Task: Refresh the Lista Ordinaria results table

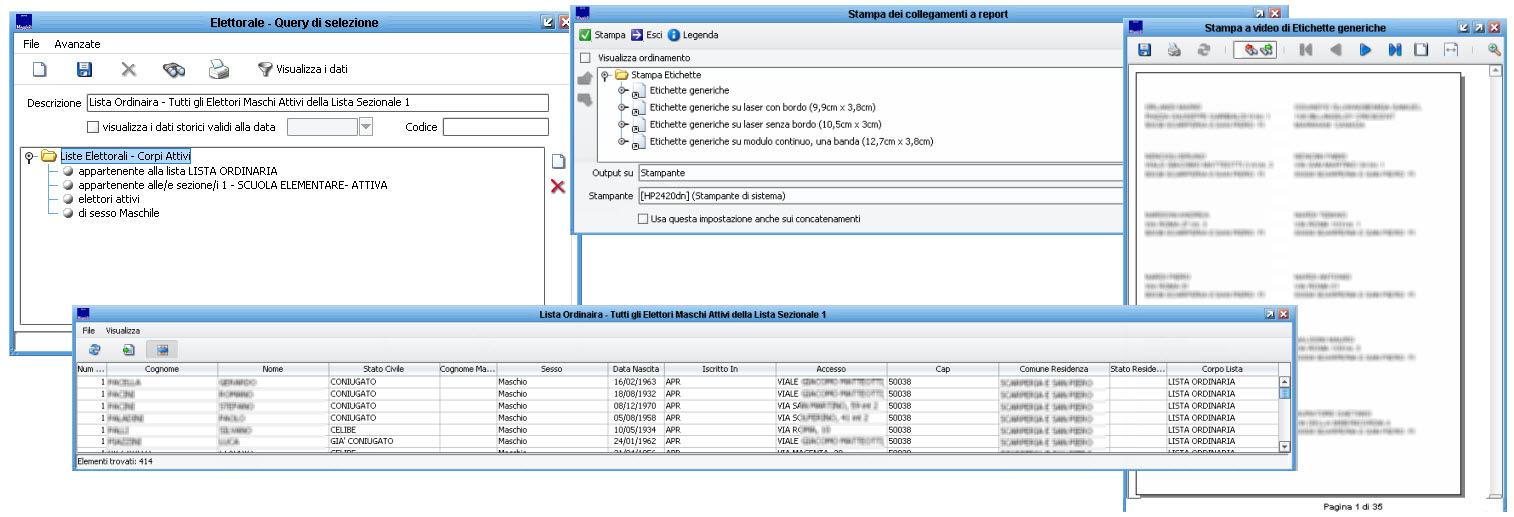Action: coord(95,350)
